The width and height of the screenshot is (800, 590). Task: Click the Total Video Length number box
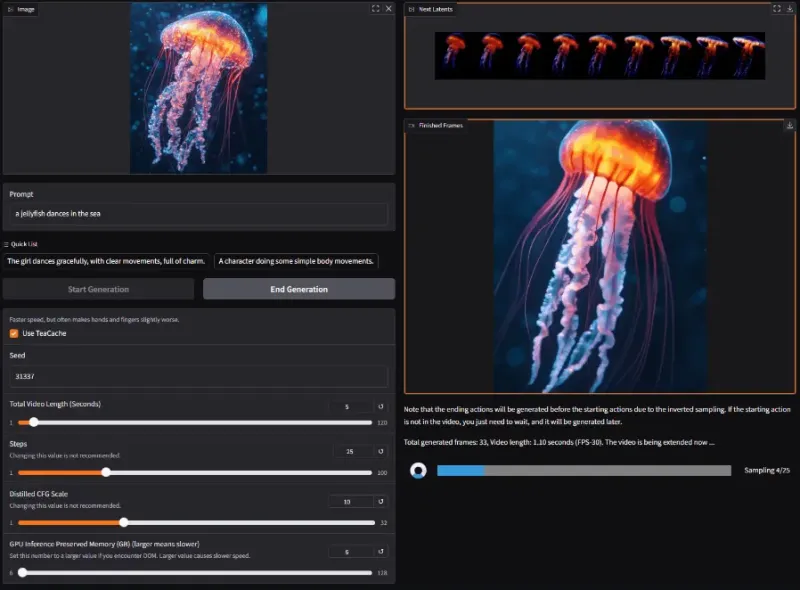(348, 406)
